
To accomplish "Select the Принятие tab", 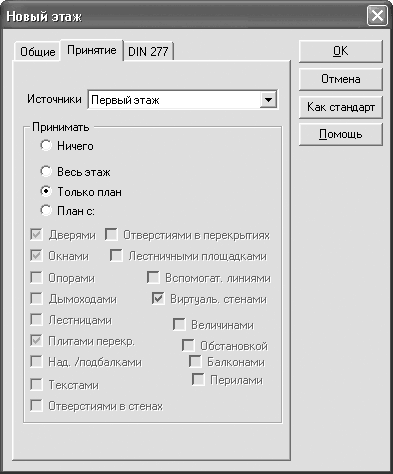I will coord(92,50).
